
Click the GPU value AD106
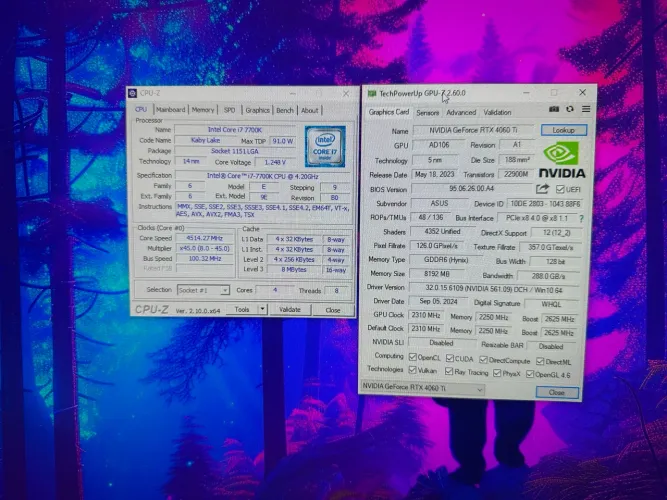click(439, 145)
